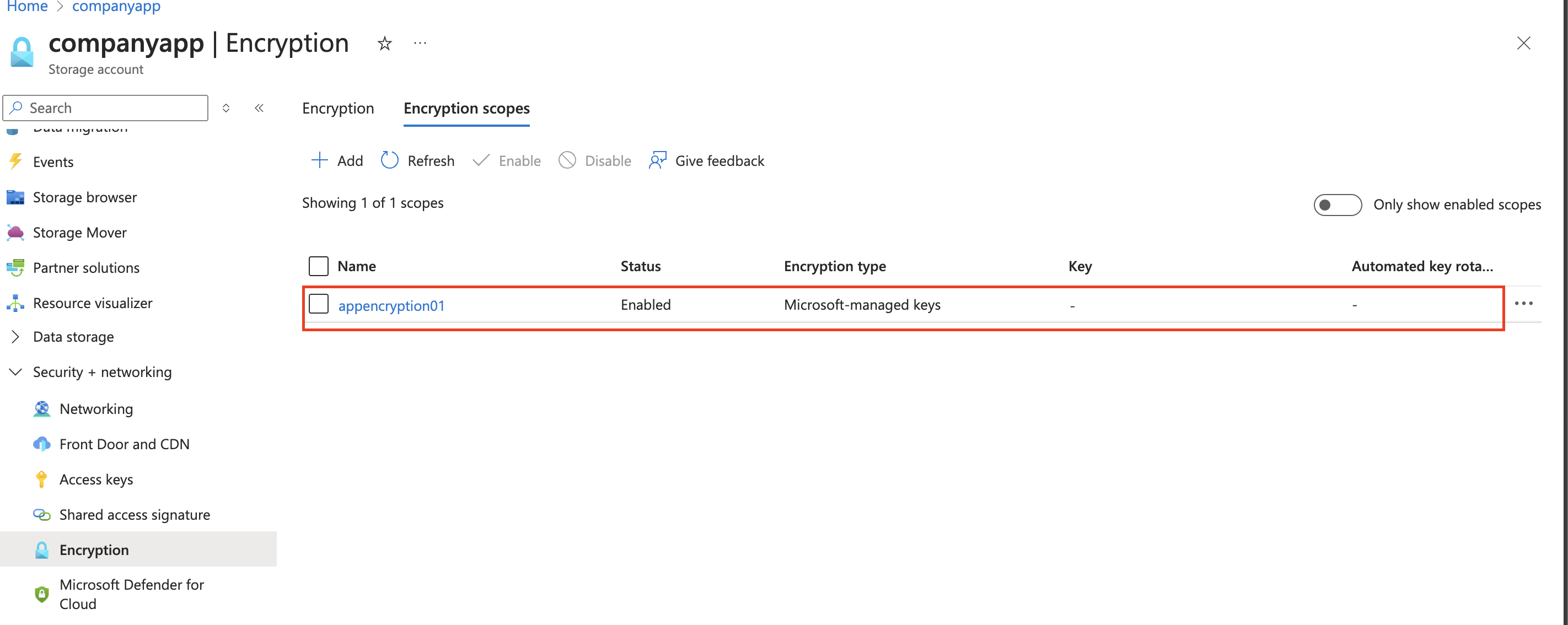Click the Partner solutions icon

tap(15, 268)
